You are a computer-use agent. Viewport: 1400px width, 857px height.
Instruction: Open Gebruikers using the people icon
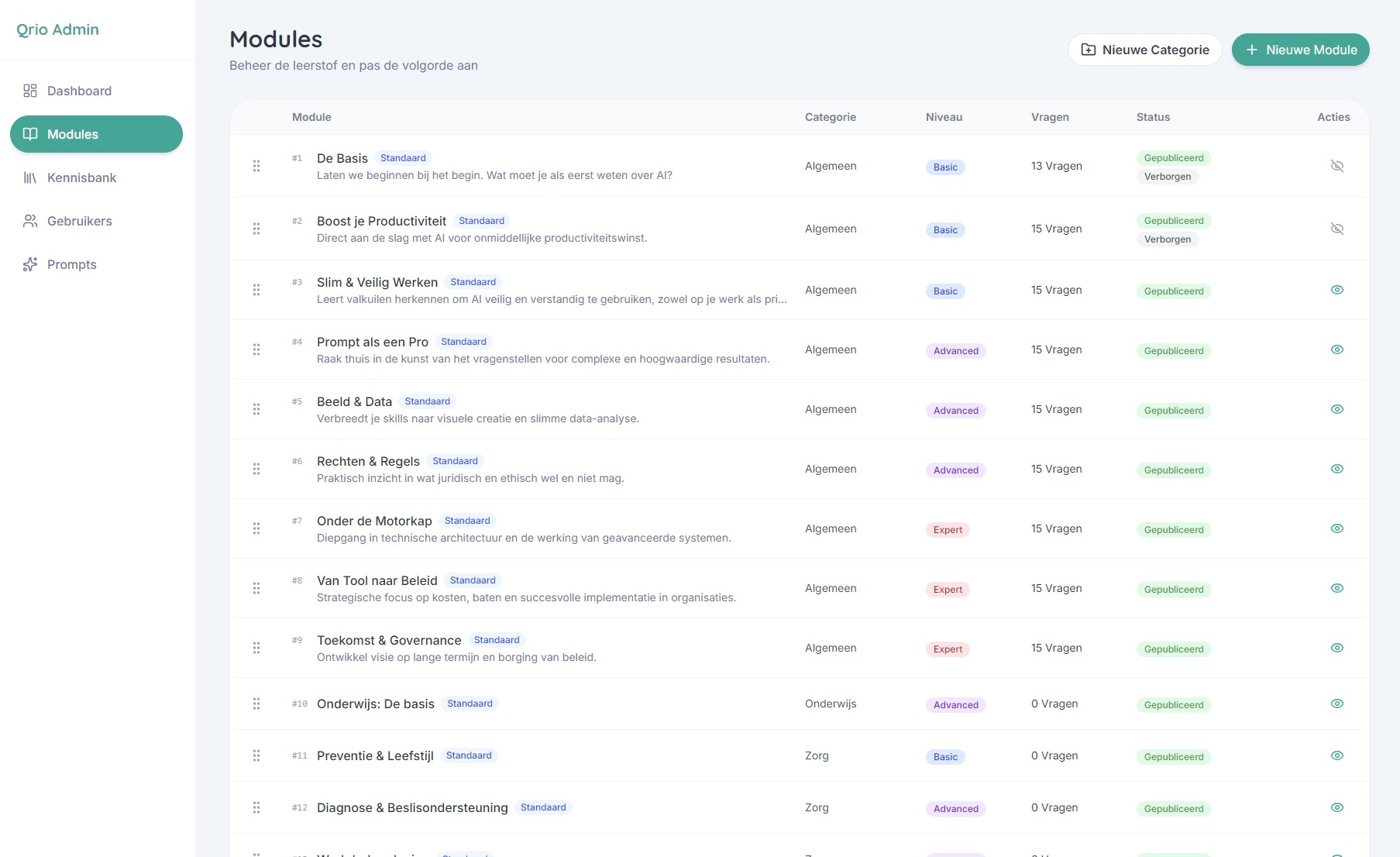click(x=30, y=221)
